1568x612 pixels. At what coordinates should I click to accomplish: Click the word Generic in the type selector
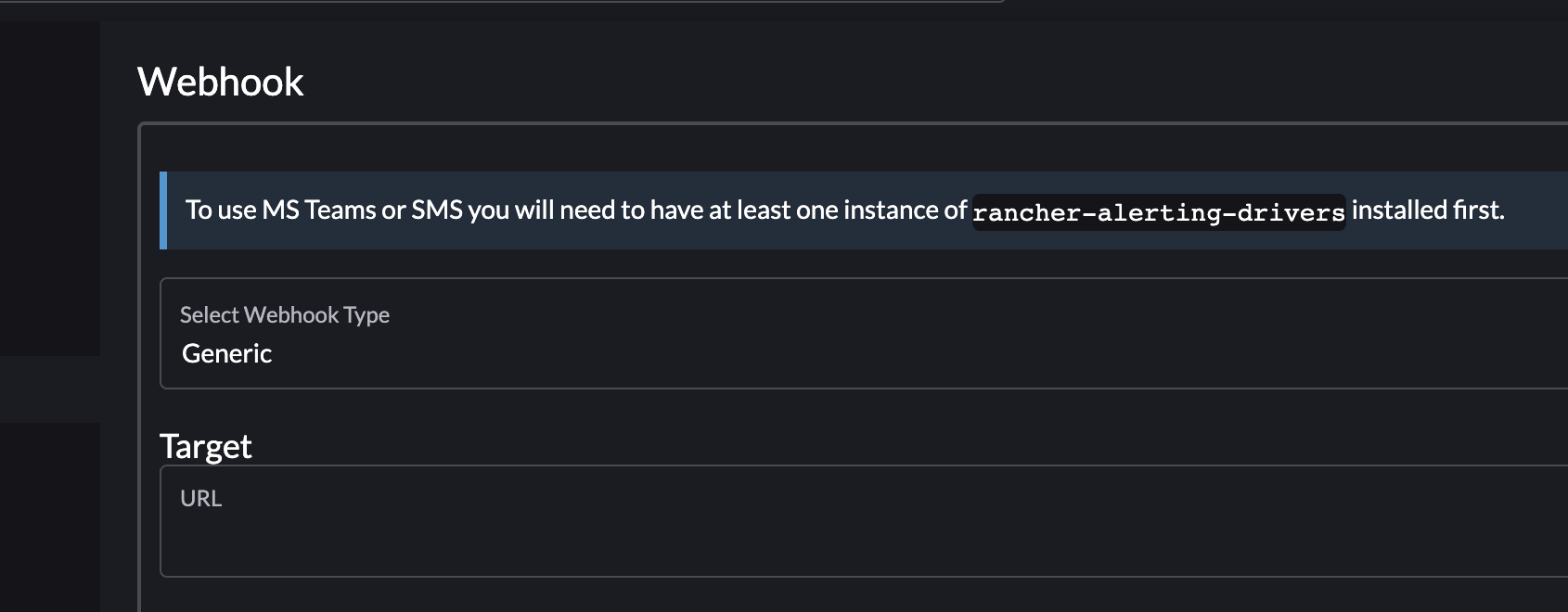tap(227, 353)
